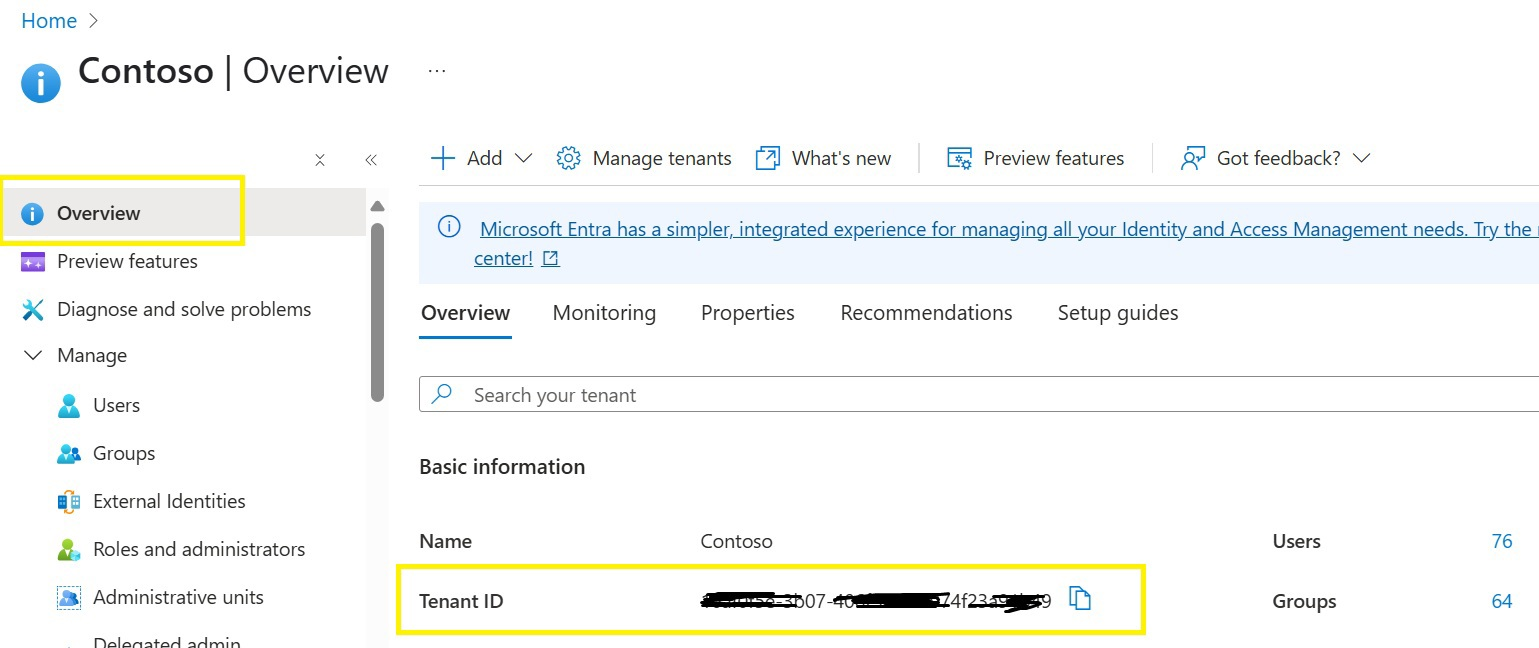Image resolution: width=1539 pixels, height=648 pixels.
Task: Click the Got feedback person icon
Action: [x=1192, y=158]
